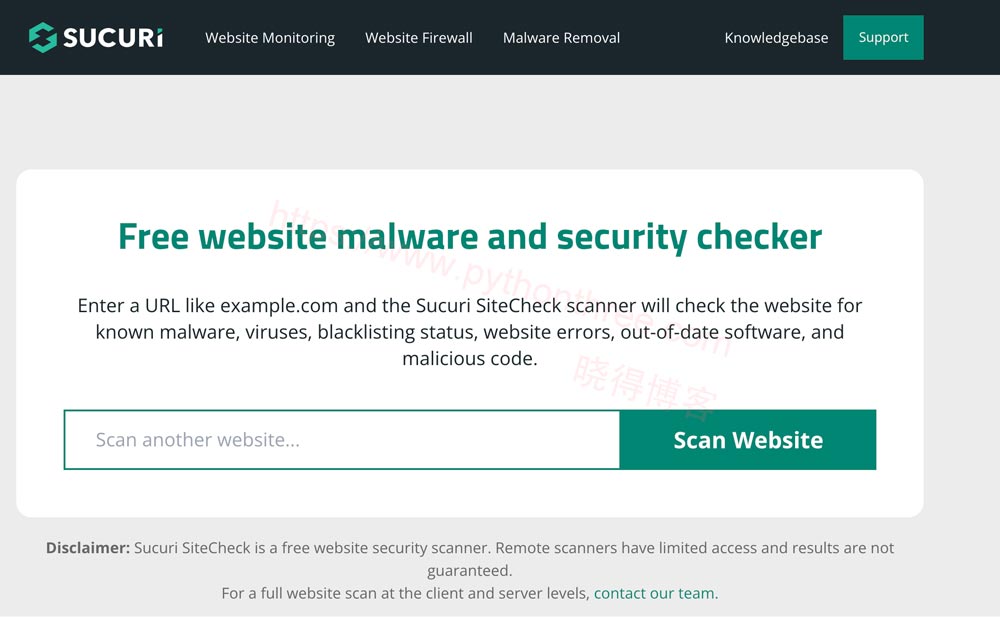The image size is (1000, 621).
Task: Click the word "guaranteed." in the disclaimer
Action: [x=469, y=571]
